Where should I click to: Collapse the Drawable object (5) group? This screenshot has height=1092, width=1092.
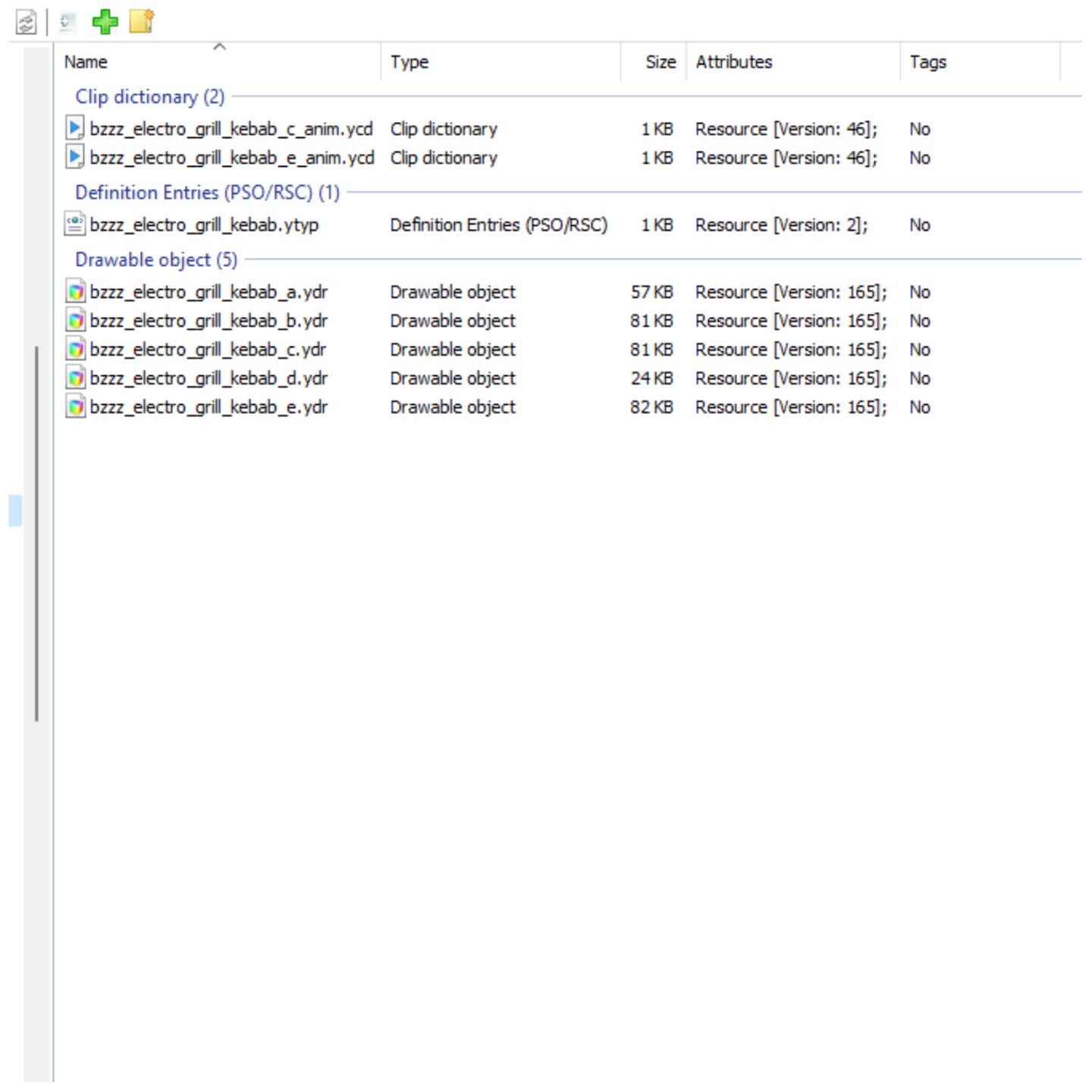(x=155, y=260)
